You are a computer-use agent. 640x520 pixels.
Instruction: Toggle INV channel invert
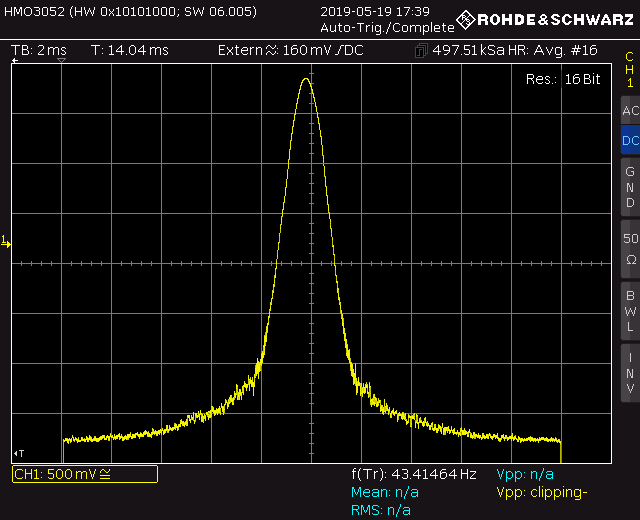[629, 372]
